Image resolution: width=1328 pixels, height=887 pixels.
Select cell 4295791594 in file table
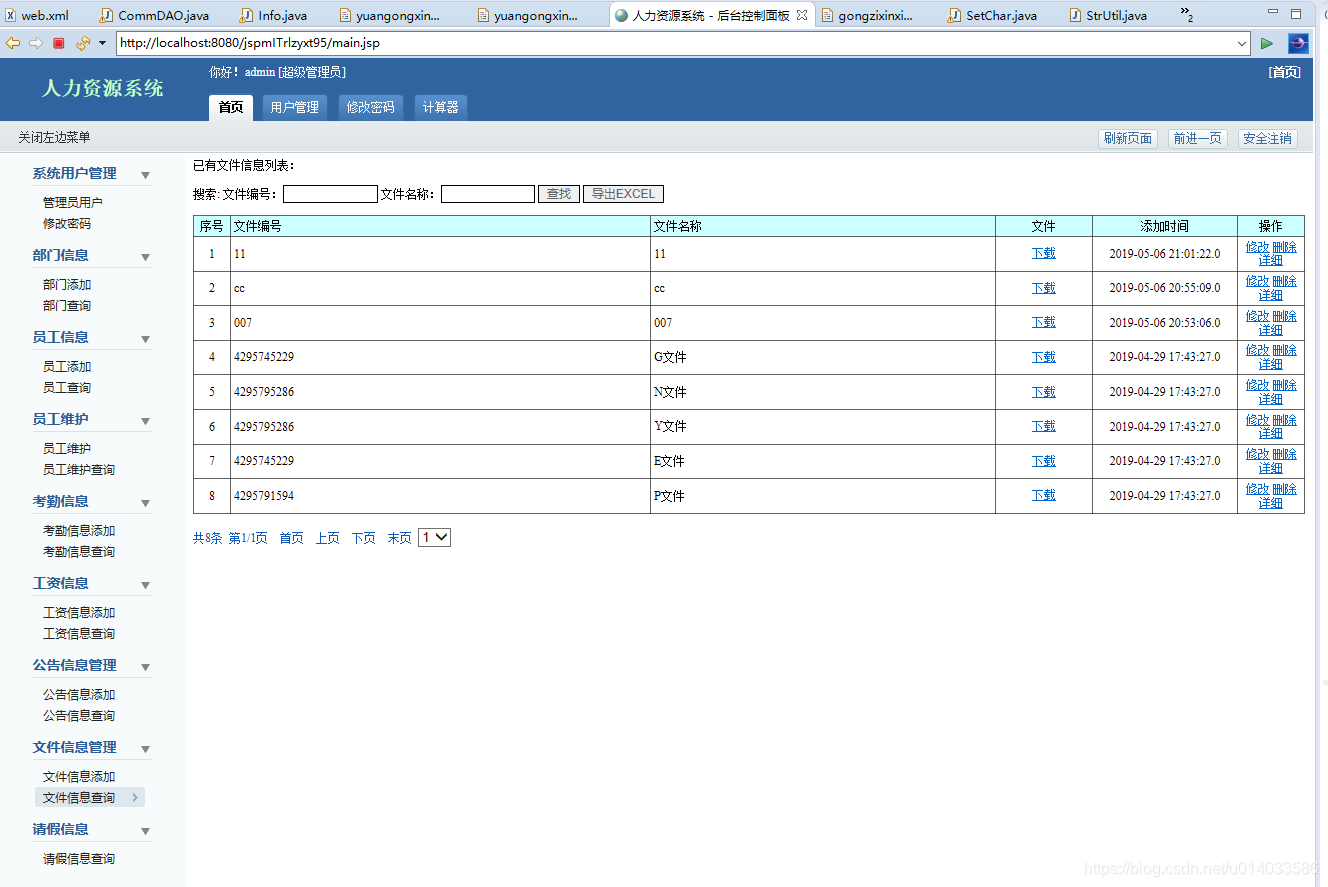click(440, 496)
